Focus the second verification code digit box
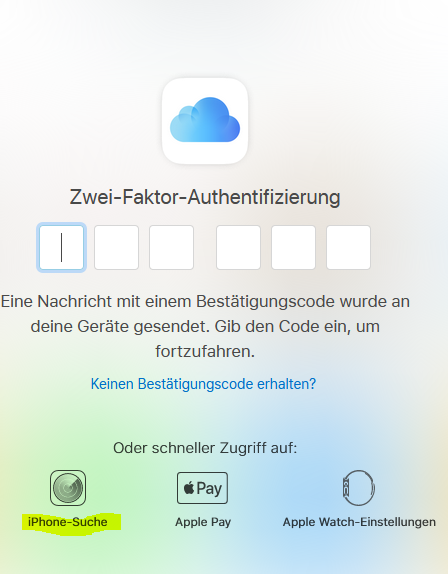448x574 pixels. (116, 247)
